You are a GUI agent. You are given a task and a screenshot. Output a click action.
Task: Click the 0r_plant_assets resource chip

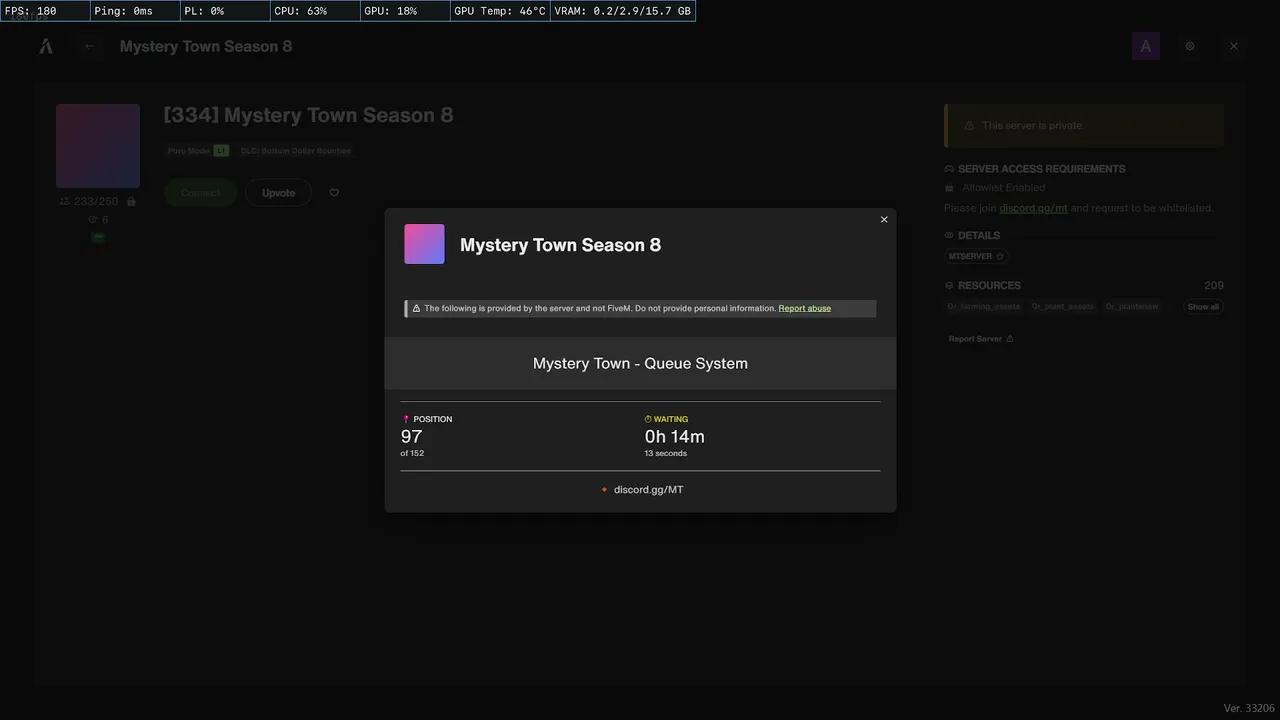[x=1063, y=306]
